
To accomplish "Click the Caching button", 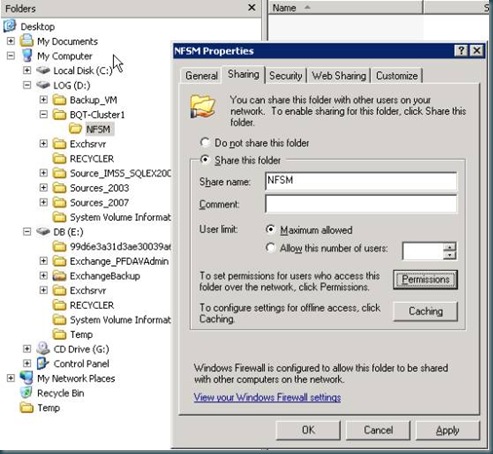I will (x=425, y=311).
